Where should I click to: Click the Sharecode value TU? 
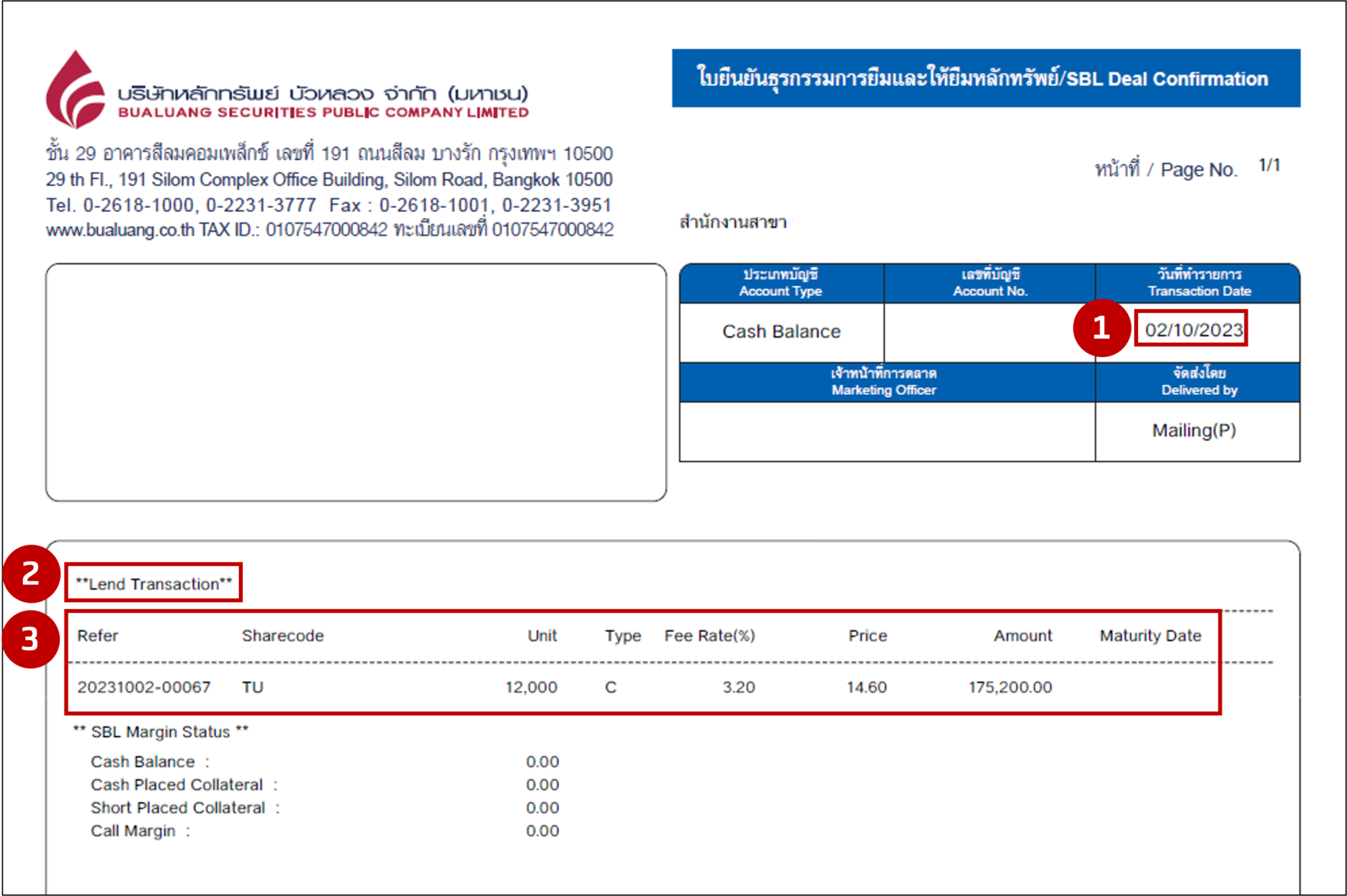tap(252, 687)
